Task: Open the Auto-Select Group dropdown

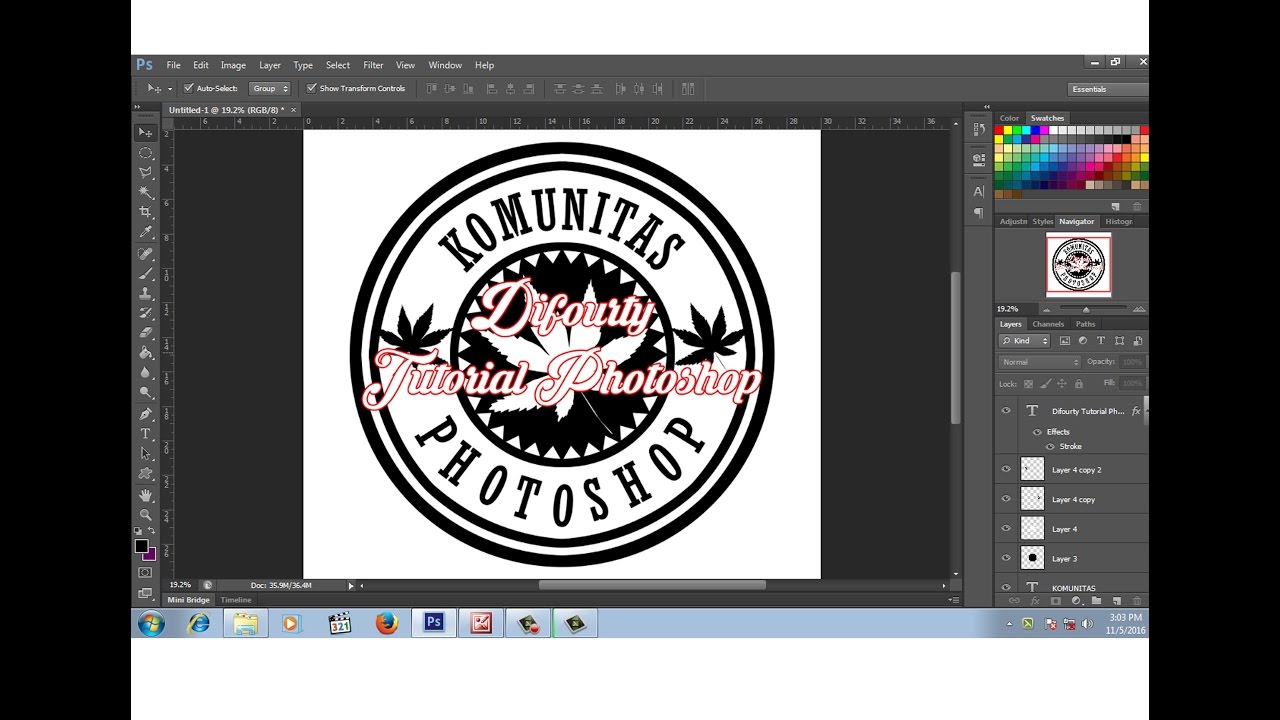Action: [269, 88]
